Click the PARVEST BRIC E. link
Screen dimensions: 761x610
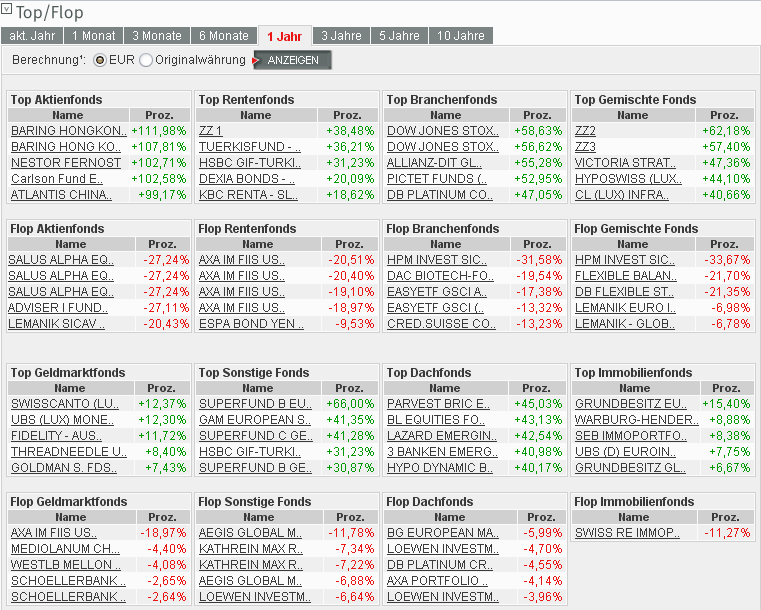click(438, 403)
